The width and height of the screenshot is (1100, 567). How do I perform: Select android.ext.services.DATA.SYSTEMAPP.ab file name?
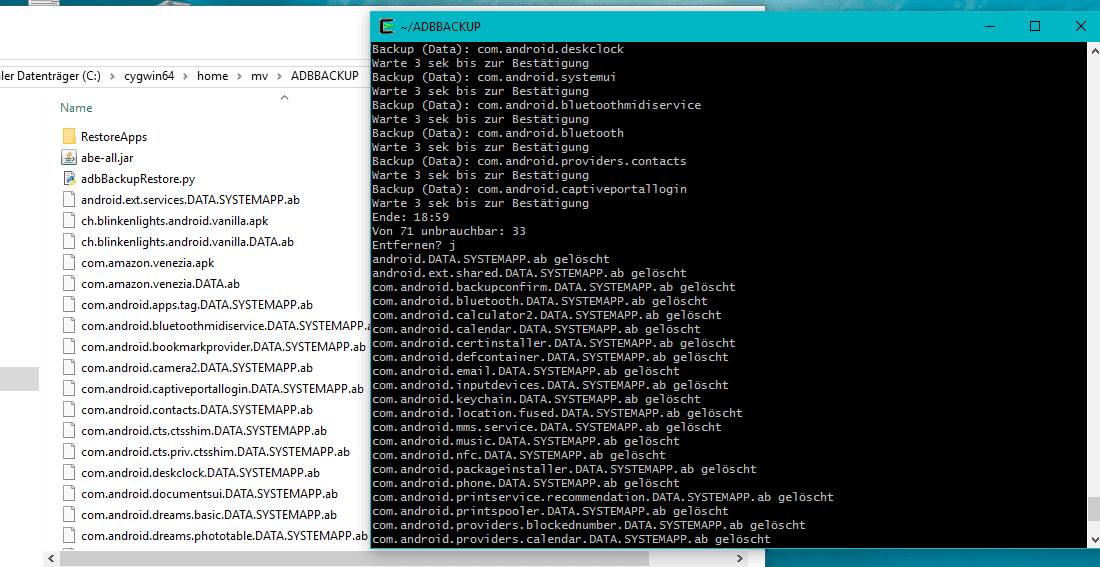click(190, 200)
